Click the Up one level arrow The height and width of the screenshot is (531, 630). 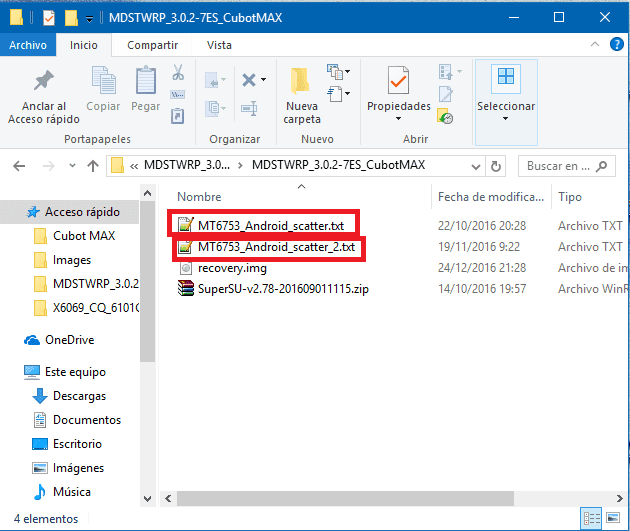[x=93, y=166]
